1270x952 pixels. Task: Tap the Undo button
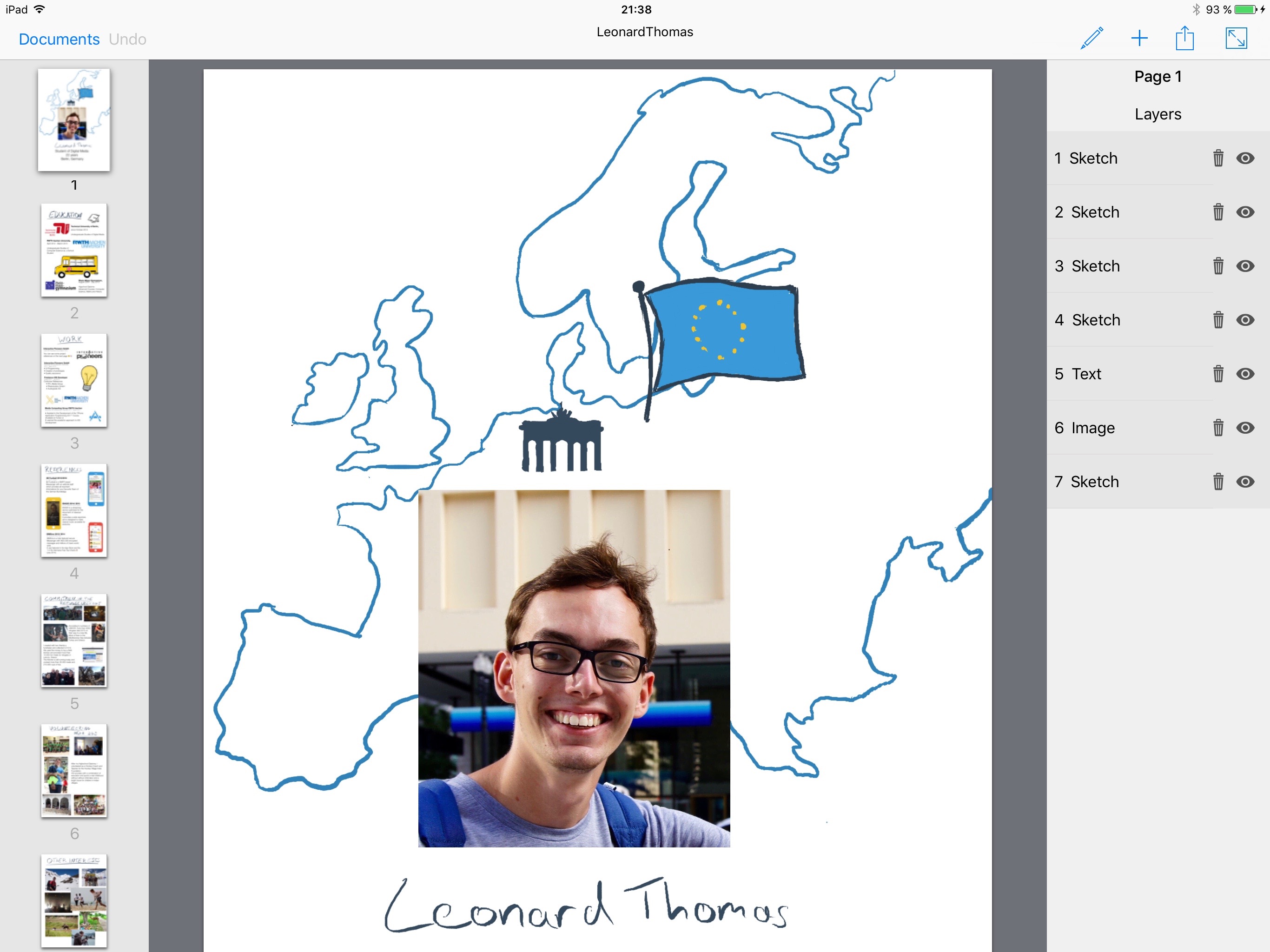(127, 39)
